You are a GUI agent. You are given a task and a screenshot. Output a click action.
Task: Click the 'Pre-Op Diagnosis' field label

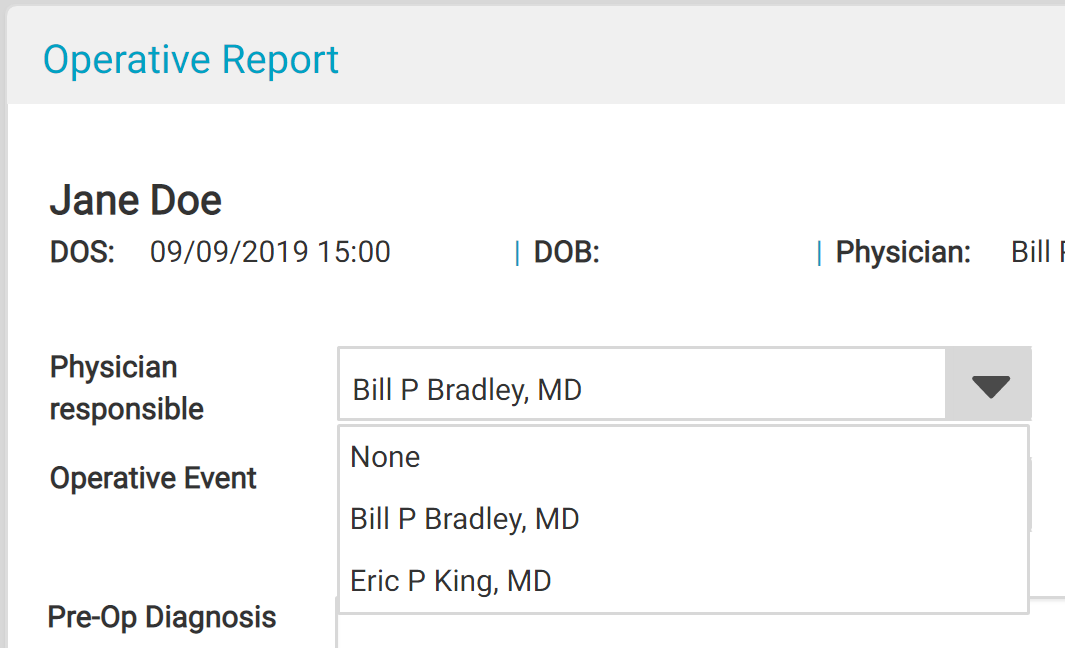pos(162,617)
